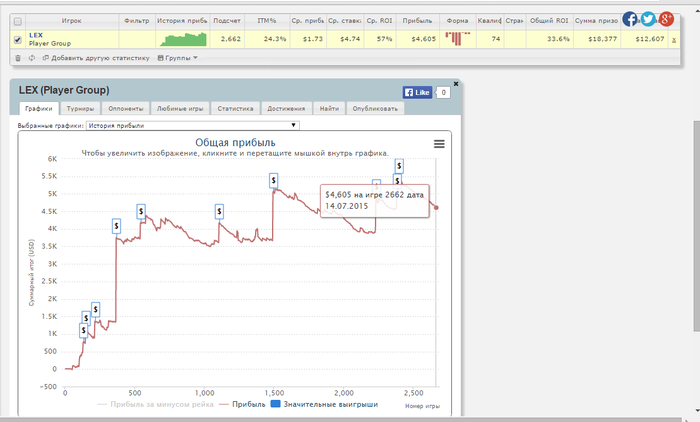Viewport: 700px width, 422px height.
Task: Click the Фильтр column header
Action: point(137,21)
